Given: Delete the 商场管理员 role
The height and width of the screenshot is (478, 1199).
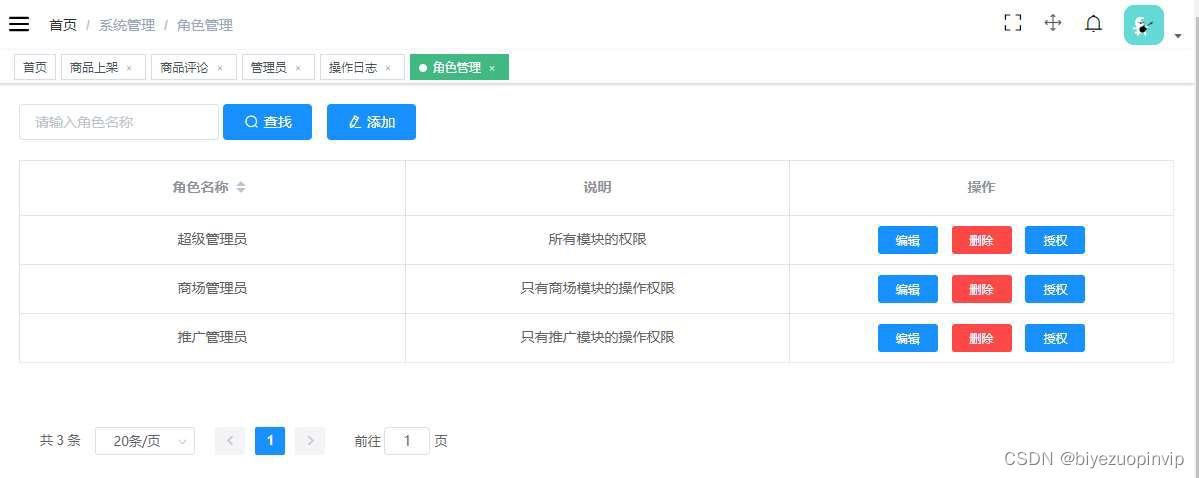Looking at the screenshot, I should tap(982, 289).
